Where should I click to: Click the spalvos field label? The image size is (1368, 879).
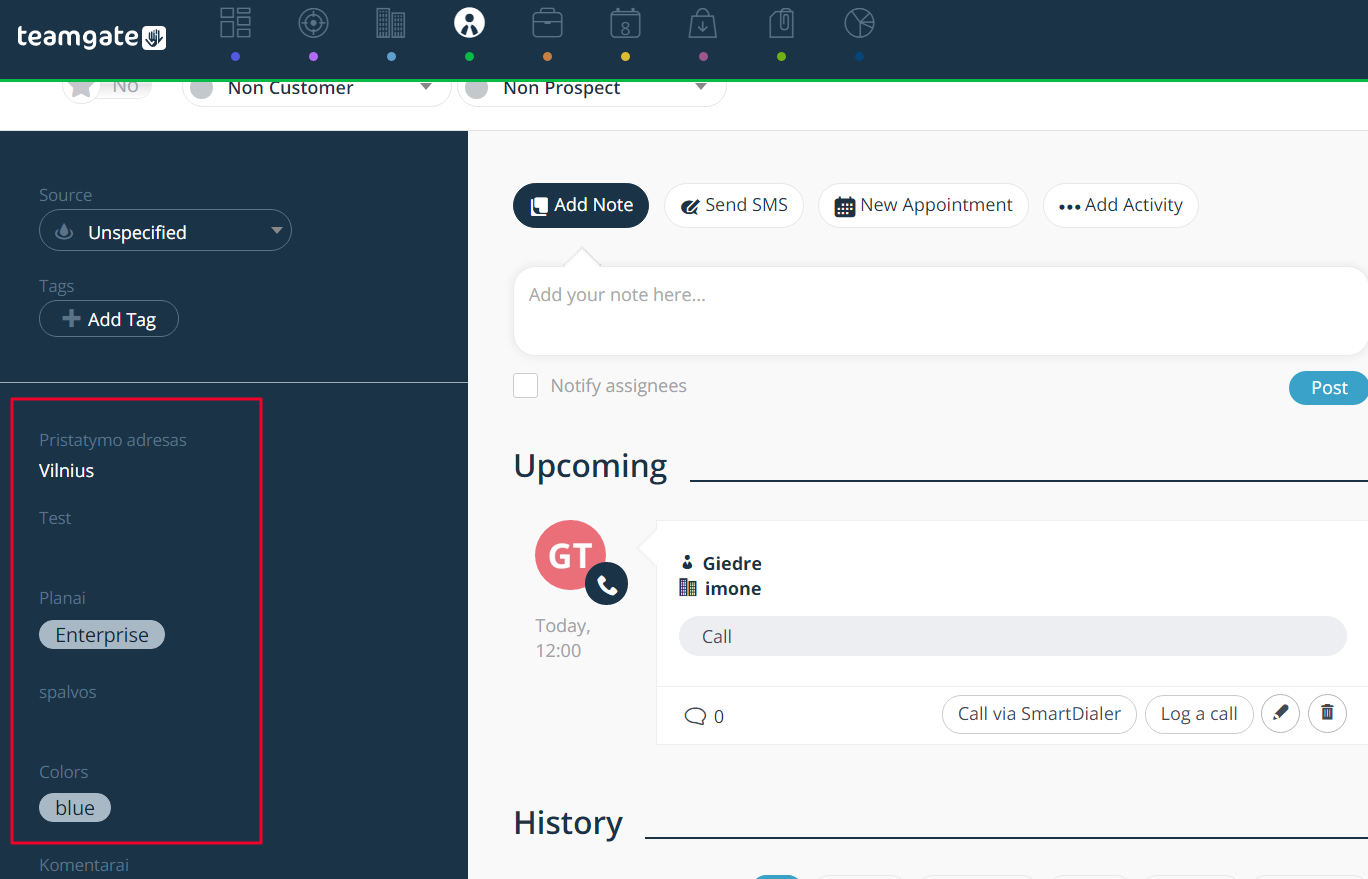coord(68,692)
